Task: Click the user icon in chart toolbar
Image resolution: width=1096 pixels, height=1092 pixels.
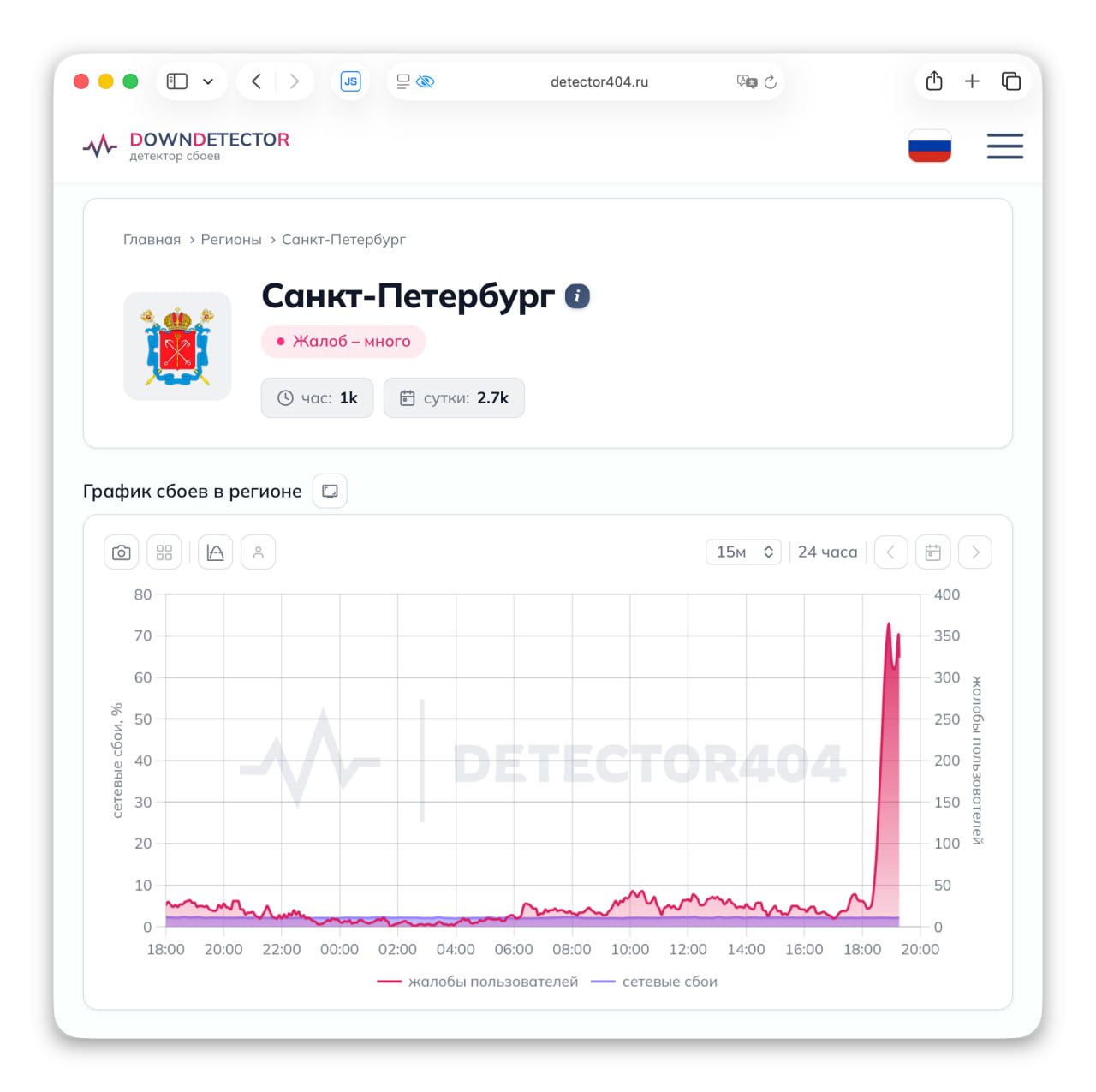Action: tap(258, 552)
